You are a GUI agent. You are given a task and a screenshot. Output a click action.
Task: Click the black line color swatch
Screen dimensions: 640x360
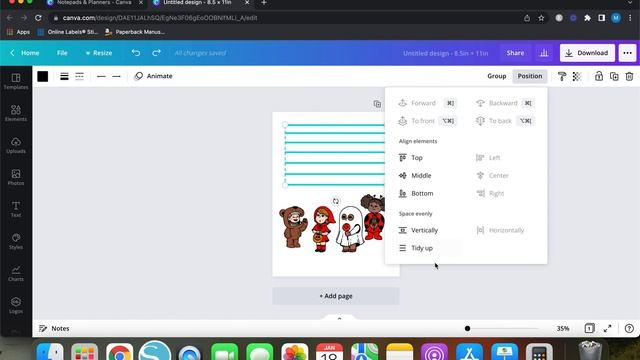pyautogui.click(x=43, y=76)
